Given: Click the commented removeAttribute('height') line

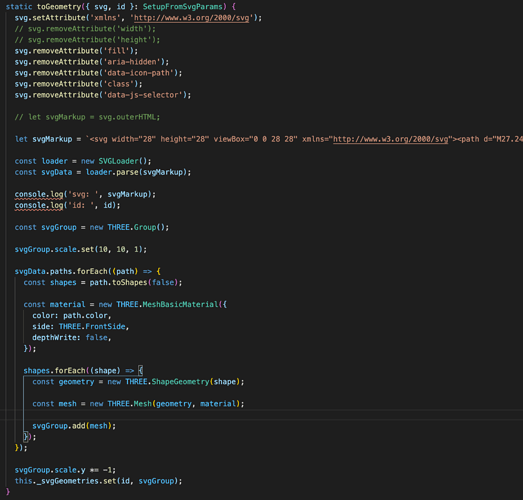Looking at the screenshot, I should (x=87, y=40).
